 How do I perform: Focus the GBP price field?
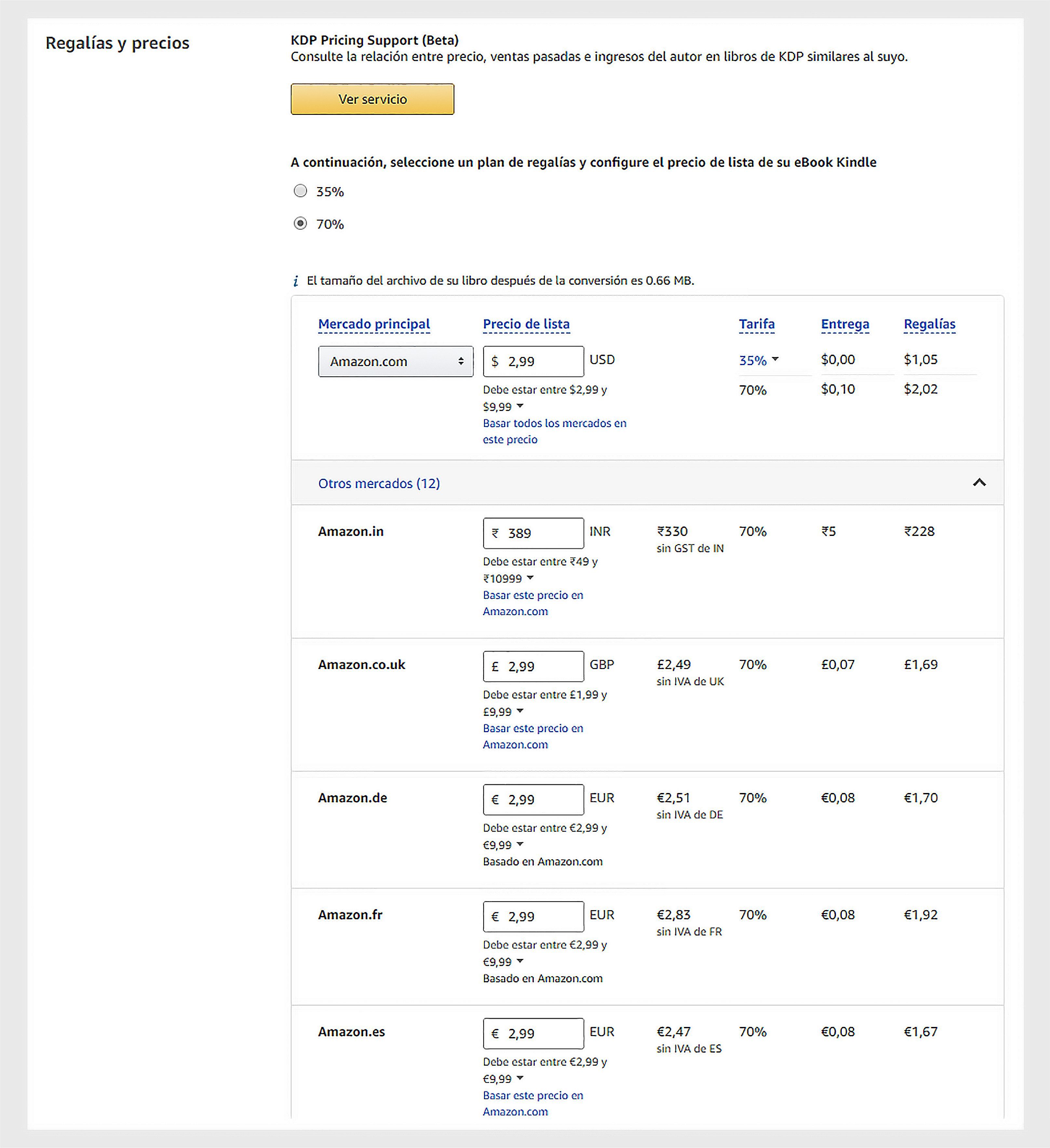(x=533, y=666)
